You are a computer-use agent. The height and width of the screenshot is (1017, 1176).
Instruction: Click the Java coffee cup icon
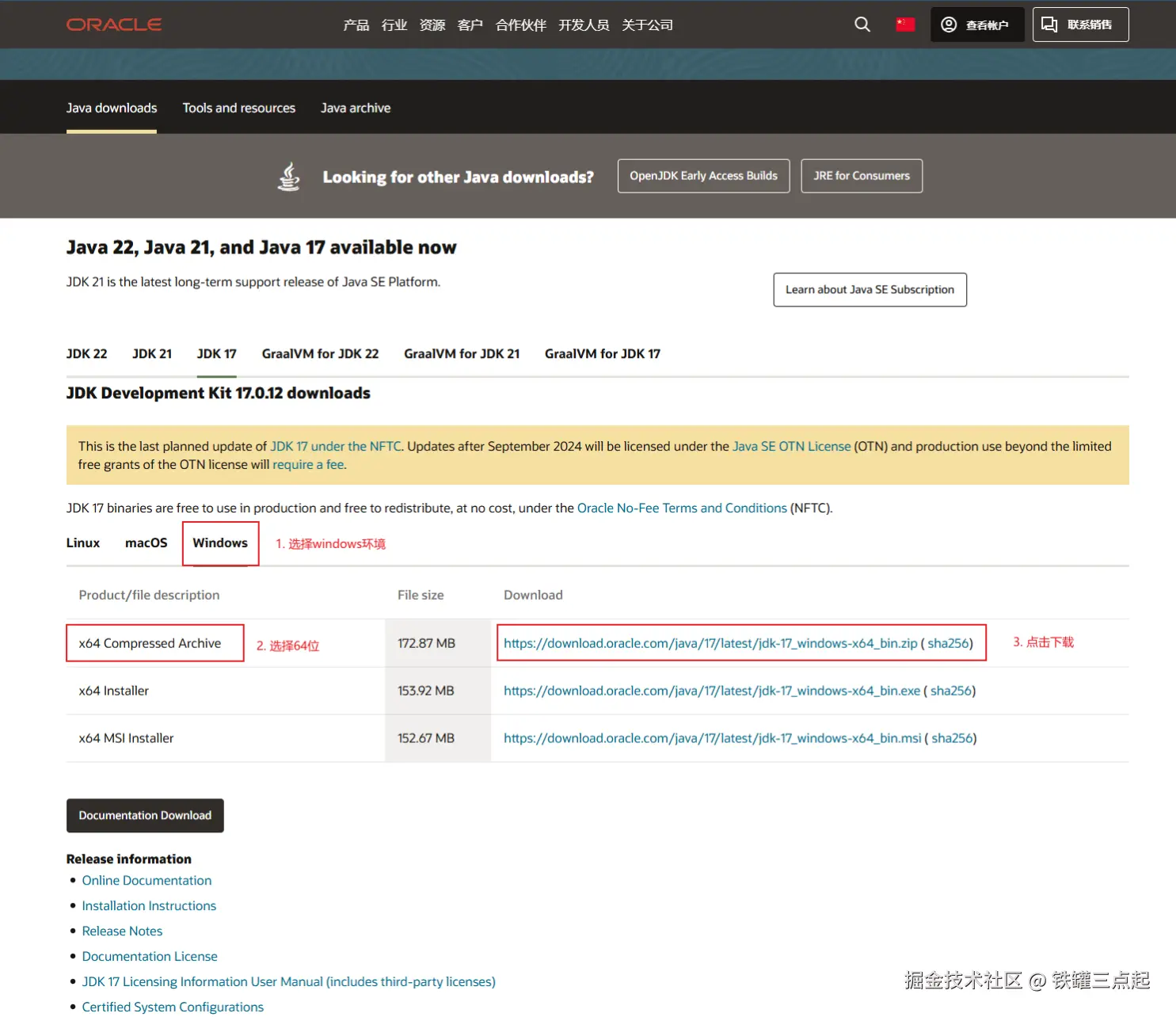[x=289, y=176]
